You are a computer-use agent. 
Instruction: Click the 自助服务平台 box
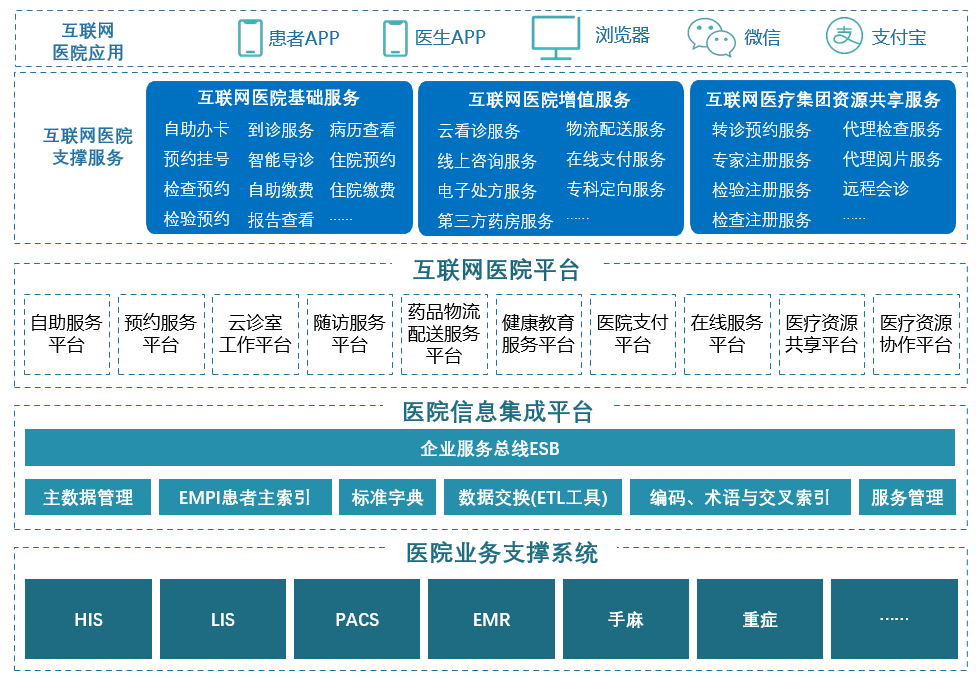pos(67,335)
